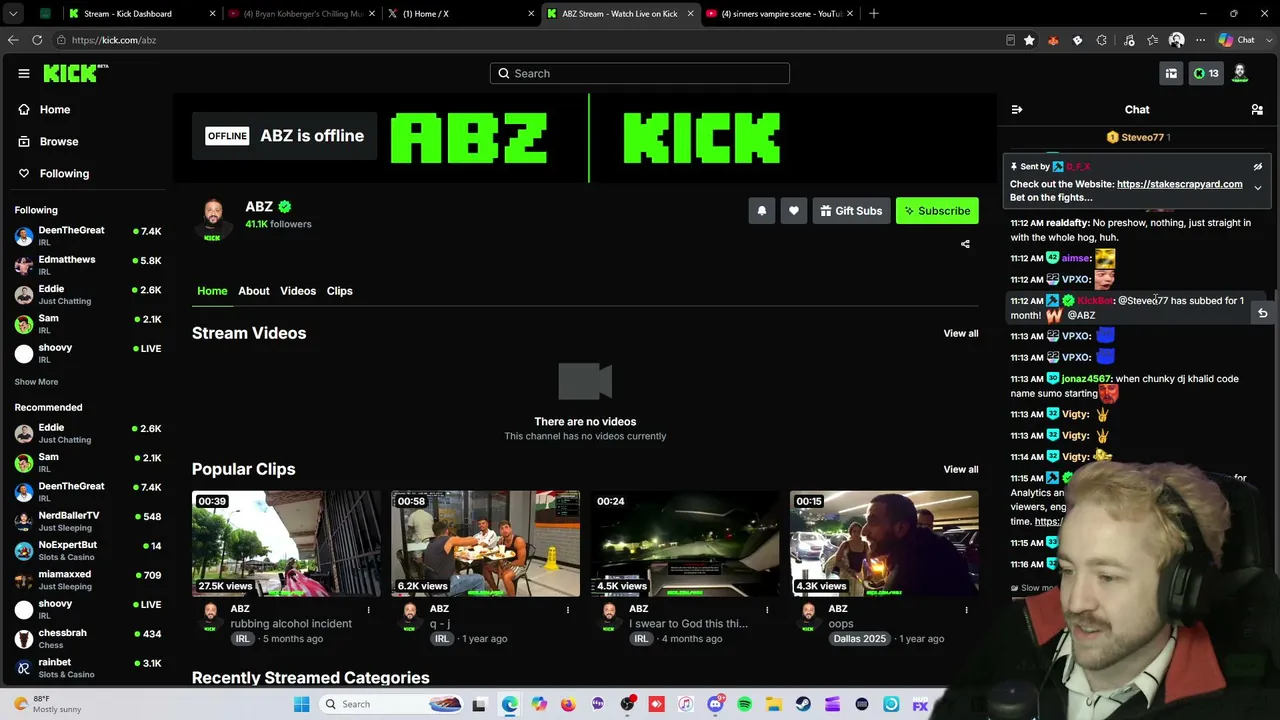Open the Kicks balance showing 13
The image size is (1280, 720).
coord(1206,73)
